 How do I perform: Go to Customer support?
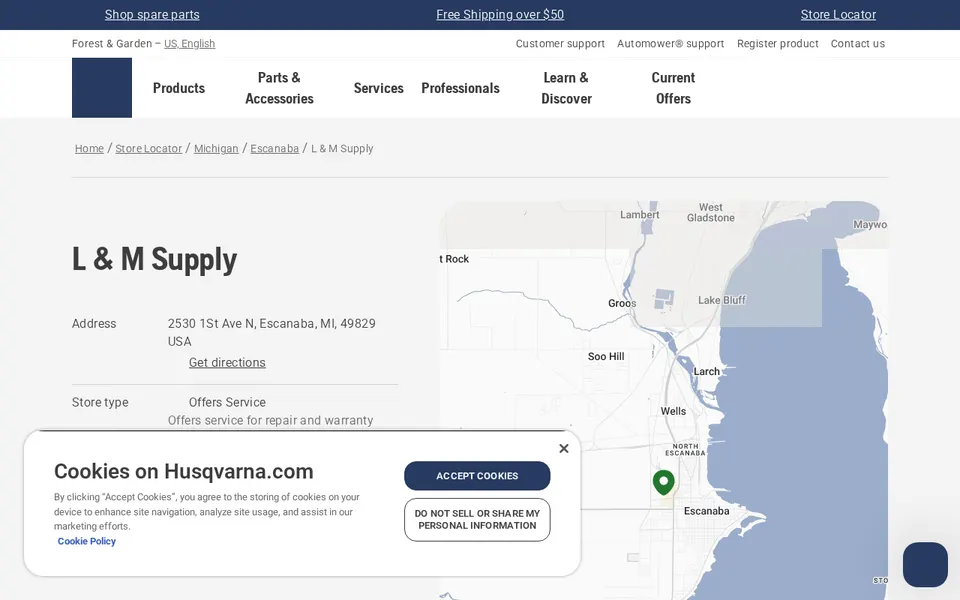click(560, 43)
